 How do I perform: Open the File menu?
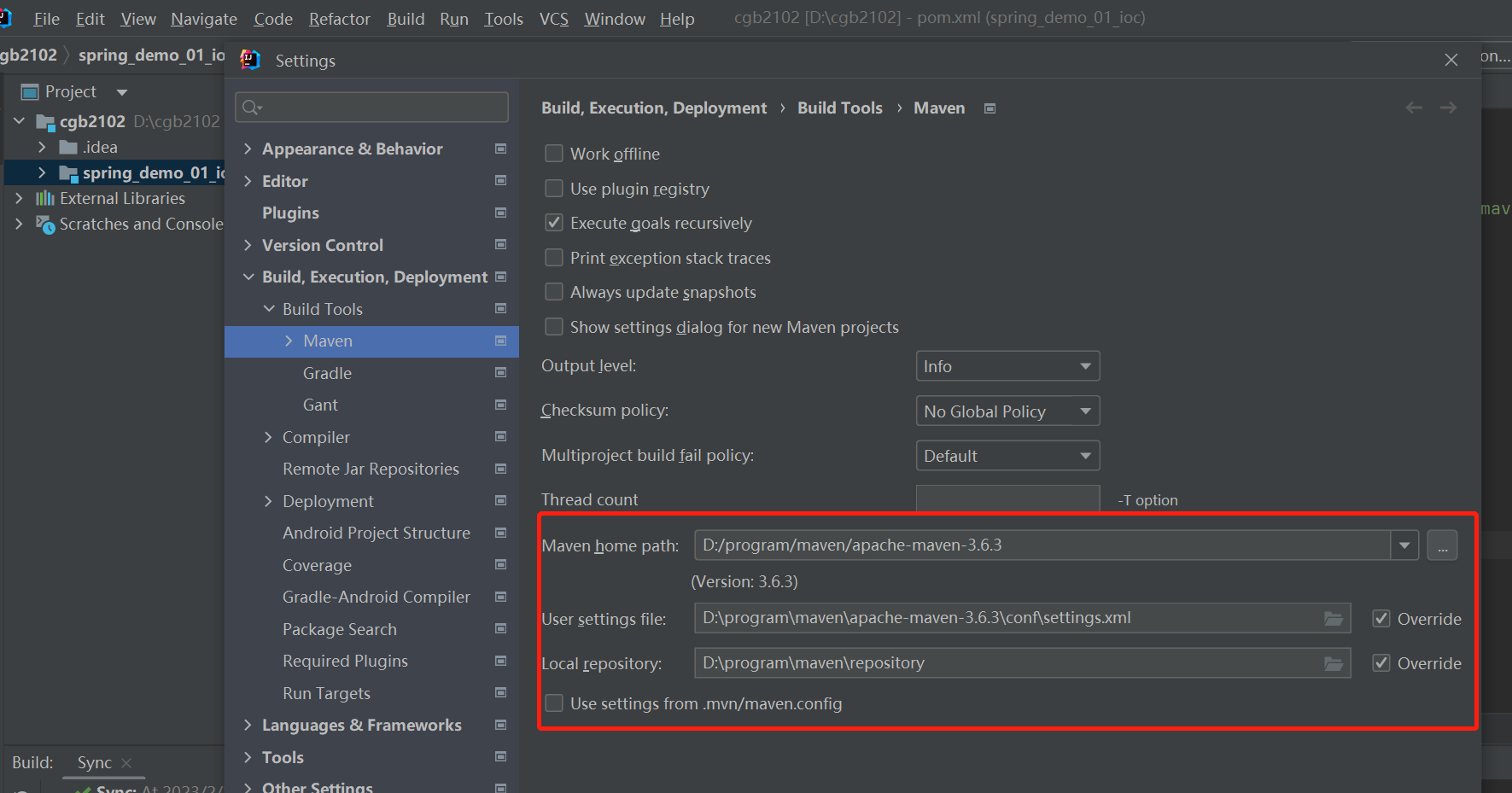coord(46,19)
